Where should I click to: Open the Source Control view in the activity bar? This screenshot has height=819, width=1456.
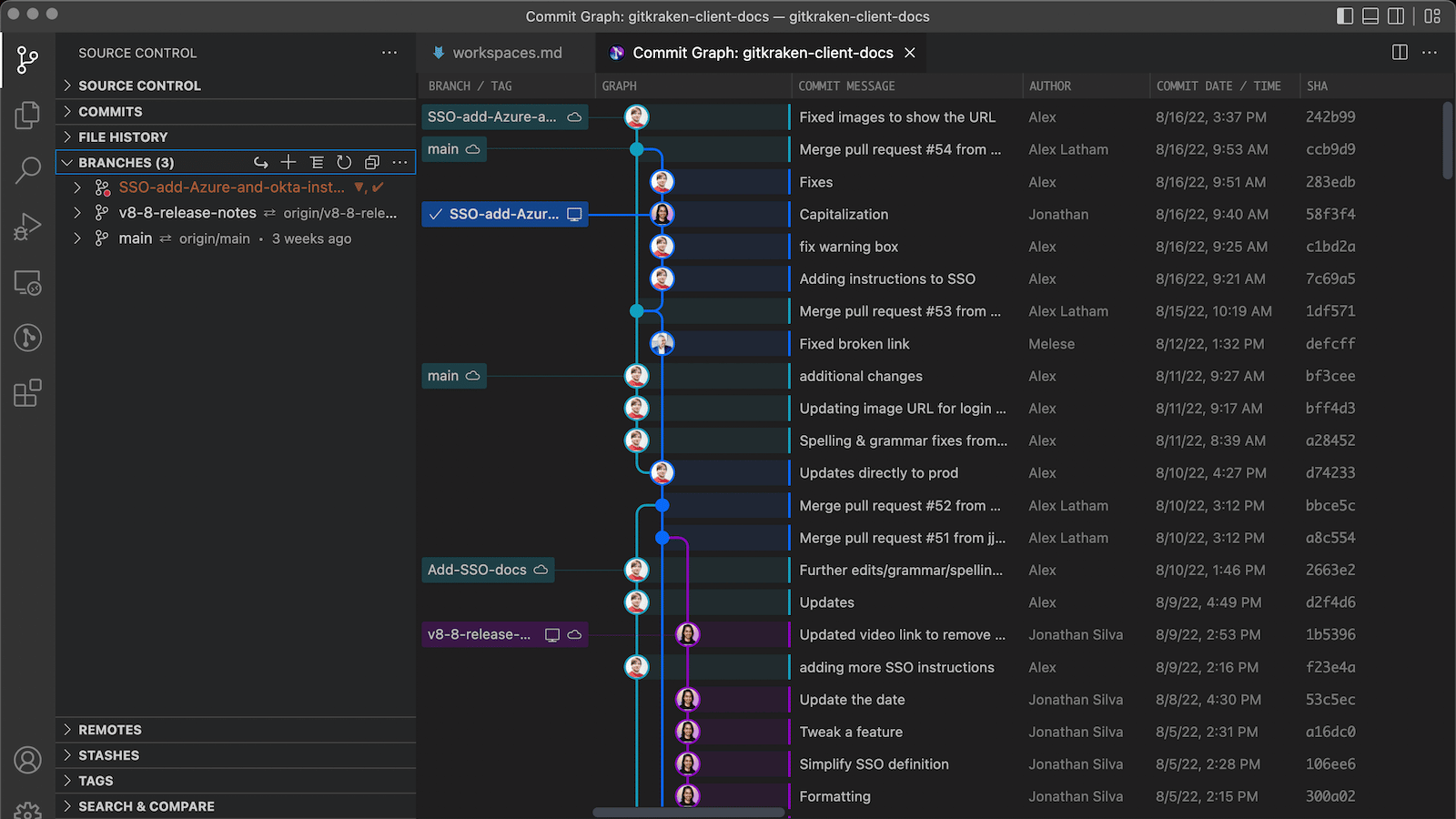[27, 60]
